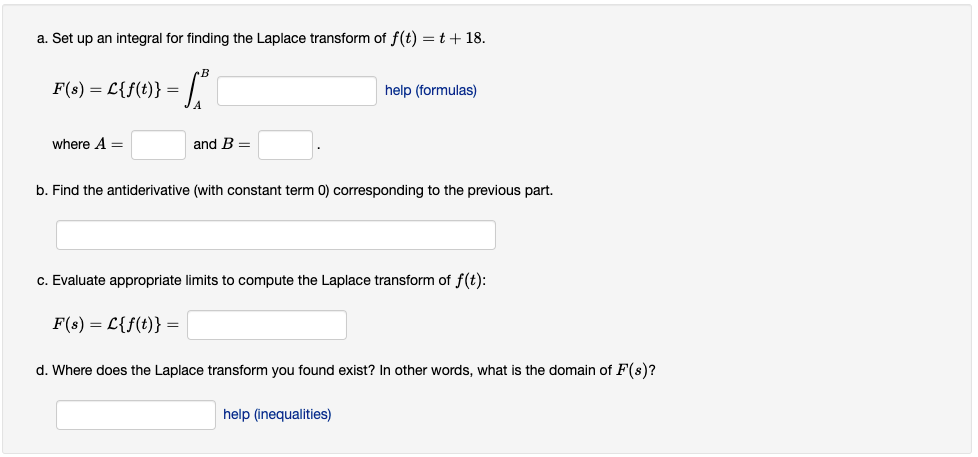Screen dimensions: 978x457
Task: Click the "F(s) = L{f(t)} =" expression in part a
Action: [x=115, y=91]
